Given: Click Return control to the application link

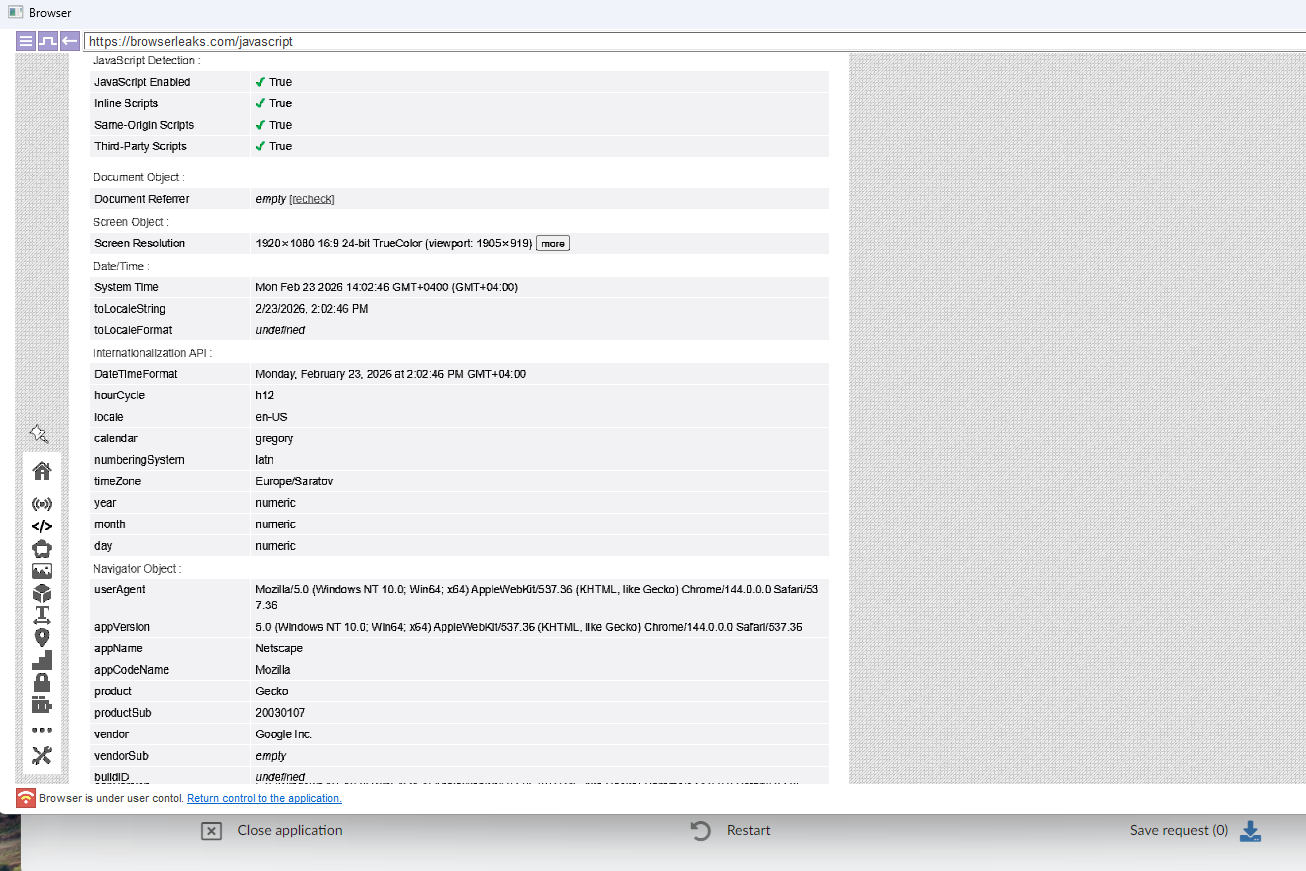Looking at the screenshot, I should point(264,798).
